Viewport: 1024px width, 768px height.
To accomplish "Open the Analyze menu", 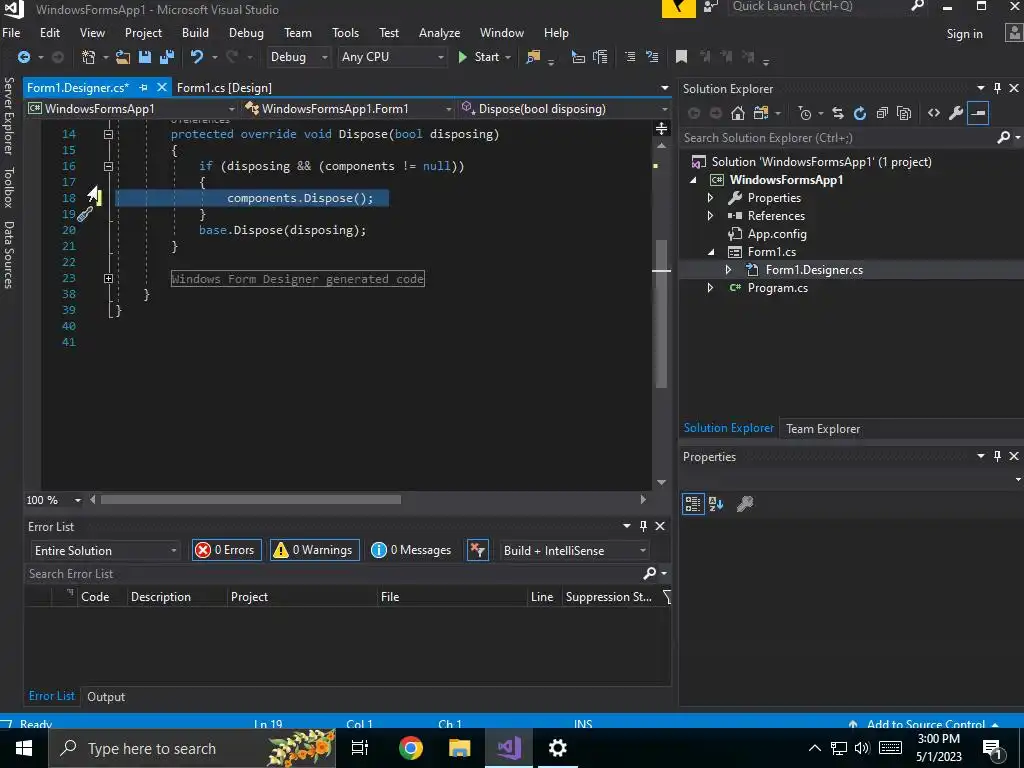I will (439, 33).
